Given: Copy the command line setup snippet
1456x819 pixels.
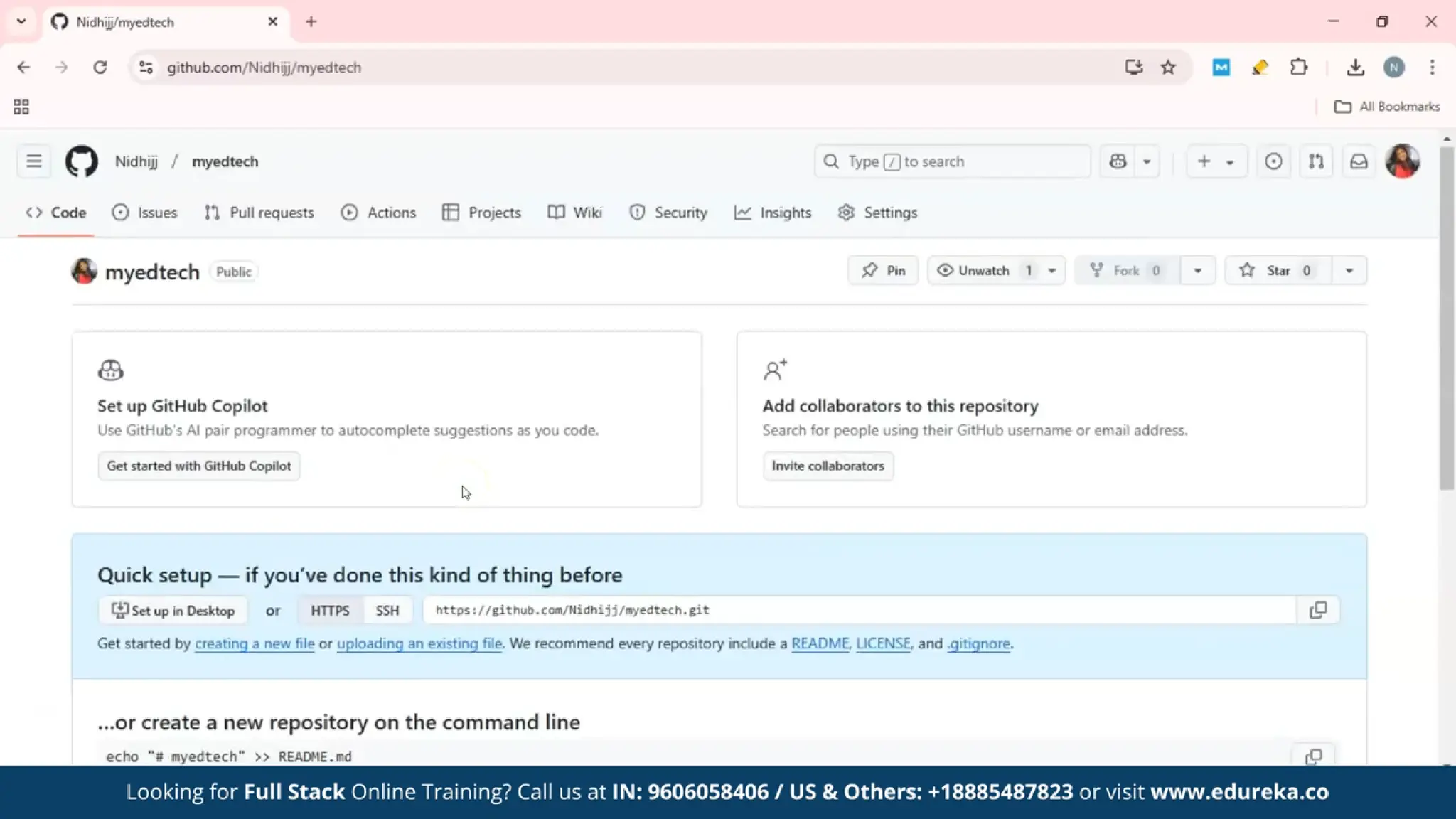Looking at the screenshot, I should [x=1313, y=756].
